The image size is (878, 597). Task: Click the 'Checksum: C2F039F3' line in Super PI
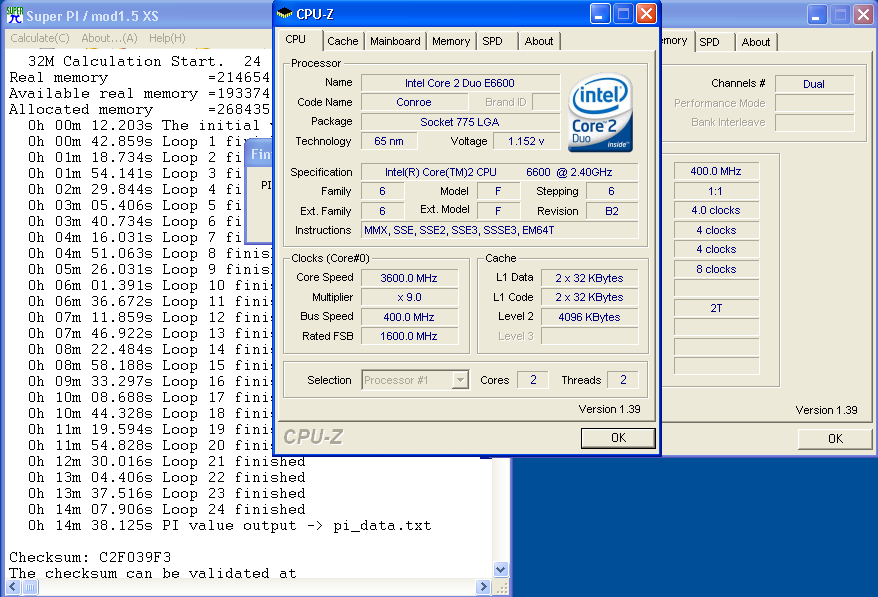[90, 557]
